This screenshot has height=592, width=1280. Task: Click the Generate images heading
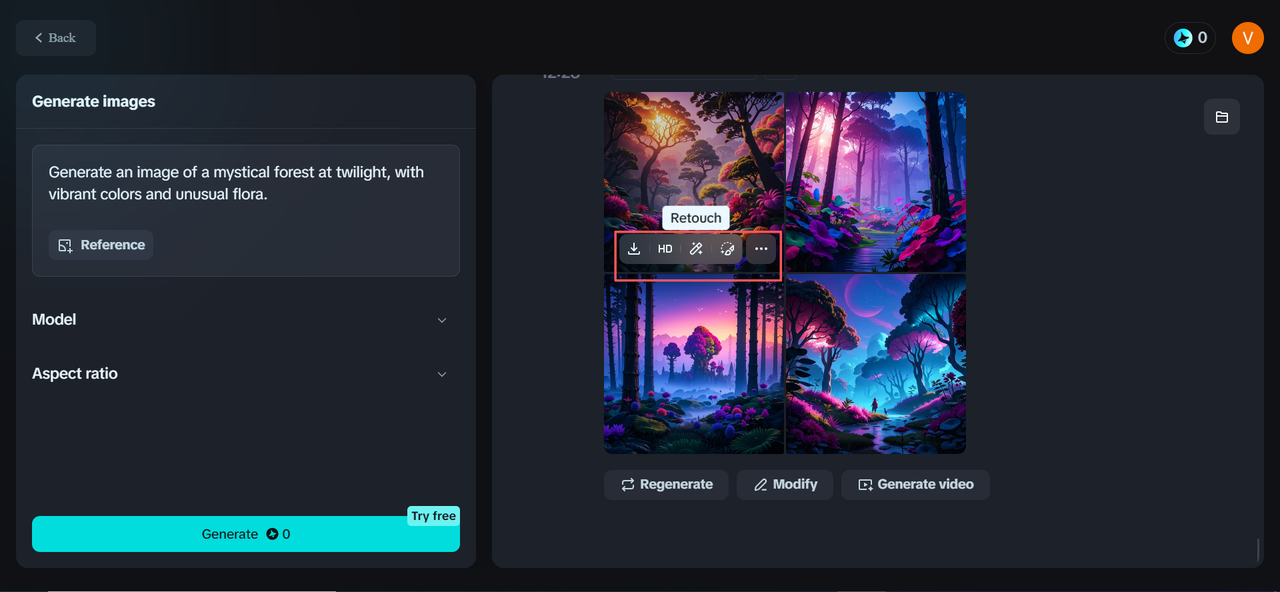click(94, 101)
